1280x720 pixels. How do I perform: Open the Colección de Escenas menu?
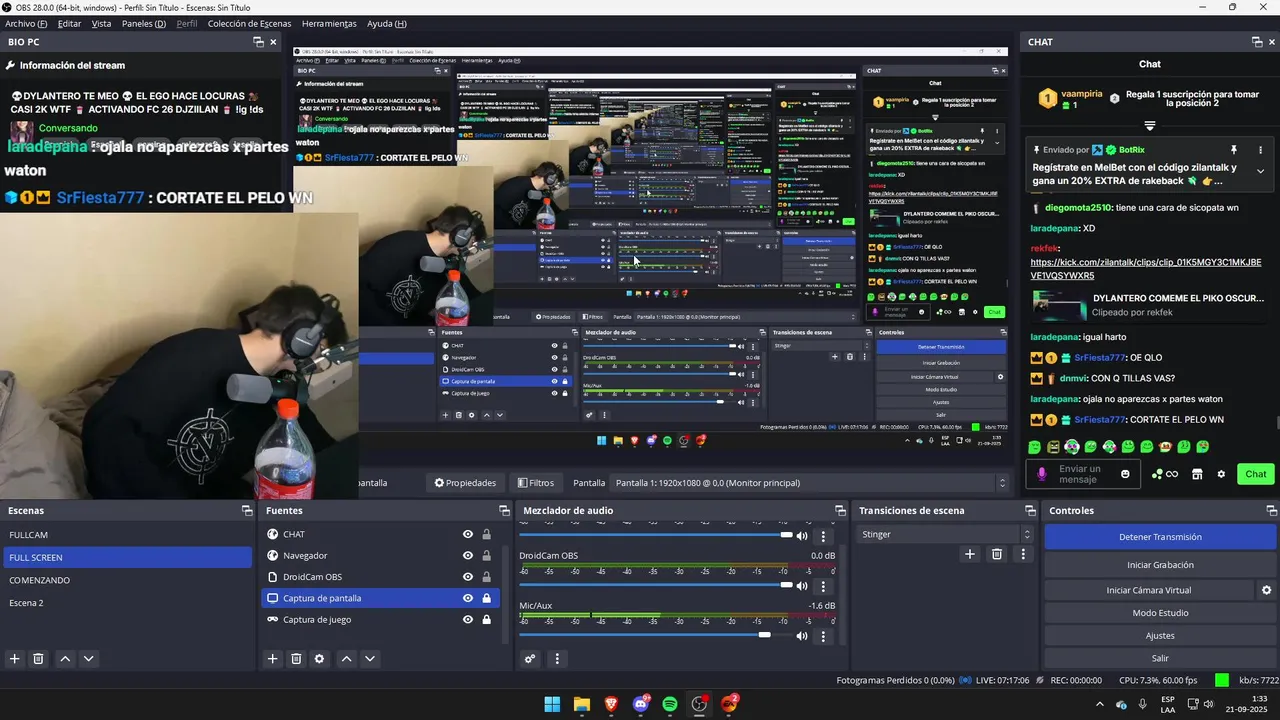point(249,23)
